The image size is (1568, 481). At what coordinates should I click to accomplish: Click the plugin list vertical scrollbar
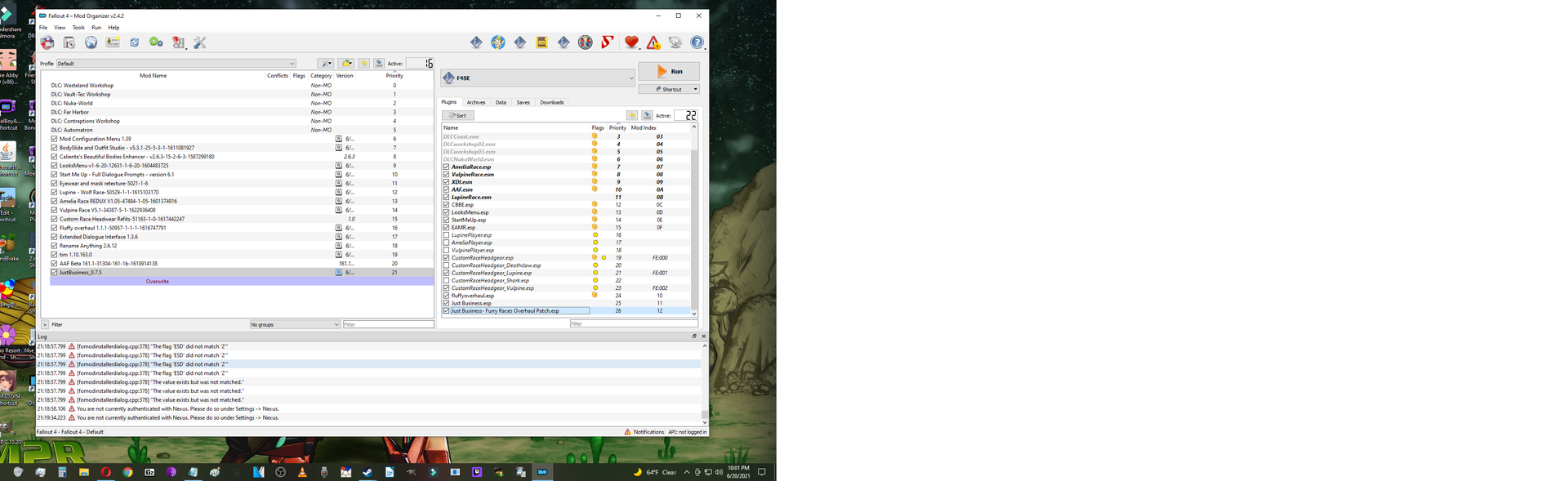point(694,220)
